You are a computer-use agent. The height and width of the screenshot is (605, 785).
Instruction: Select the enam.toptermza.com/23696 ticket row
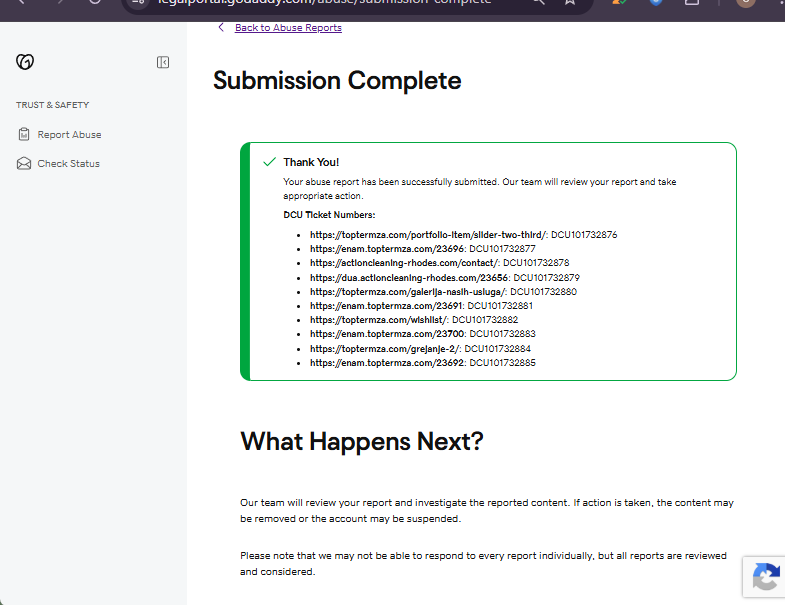point(423,249)
